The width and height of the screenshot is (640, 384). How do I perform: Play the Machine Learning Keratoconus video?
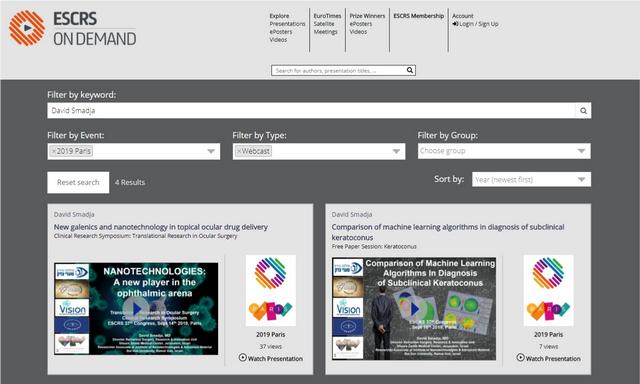click(413, 309)
